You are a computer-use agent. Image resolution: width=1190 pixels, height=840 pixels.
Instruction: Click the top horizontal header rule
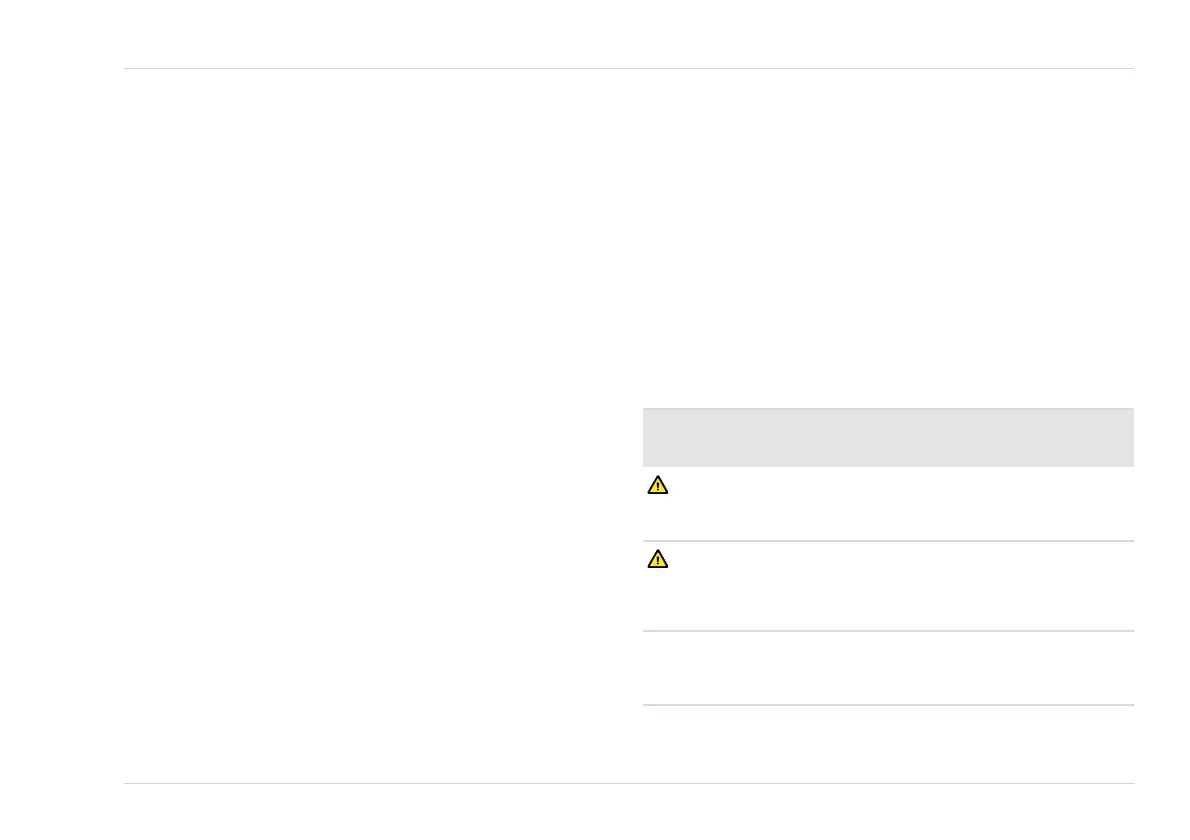(x=628, y=69)
